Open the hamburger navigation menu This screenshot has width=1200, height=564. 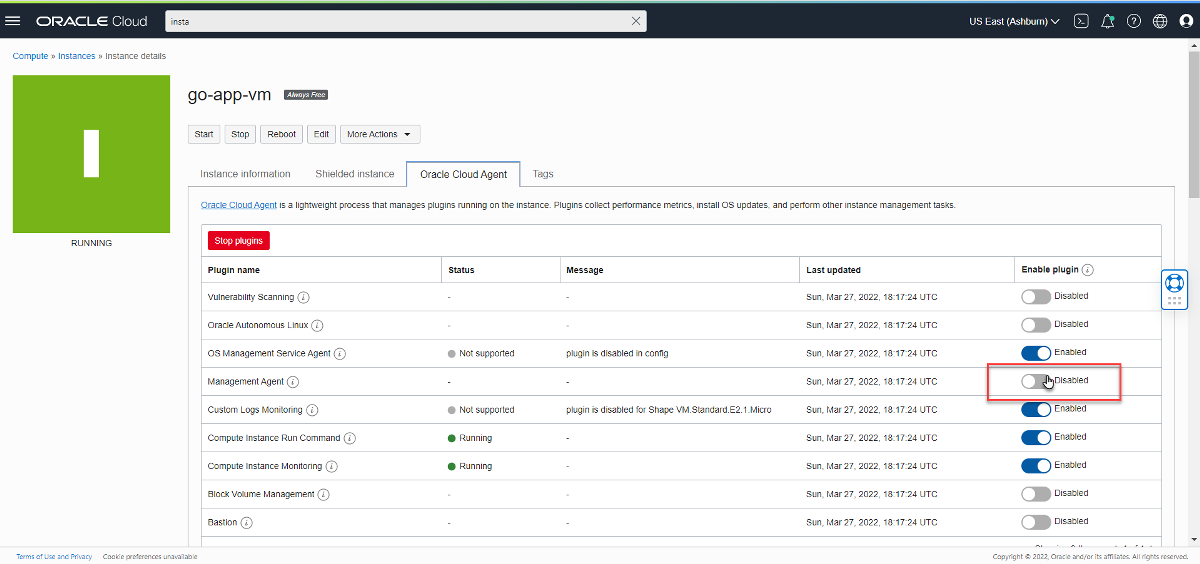point(13,21)
